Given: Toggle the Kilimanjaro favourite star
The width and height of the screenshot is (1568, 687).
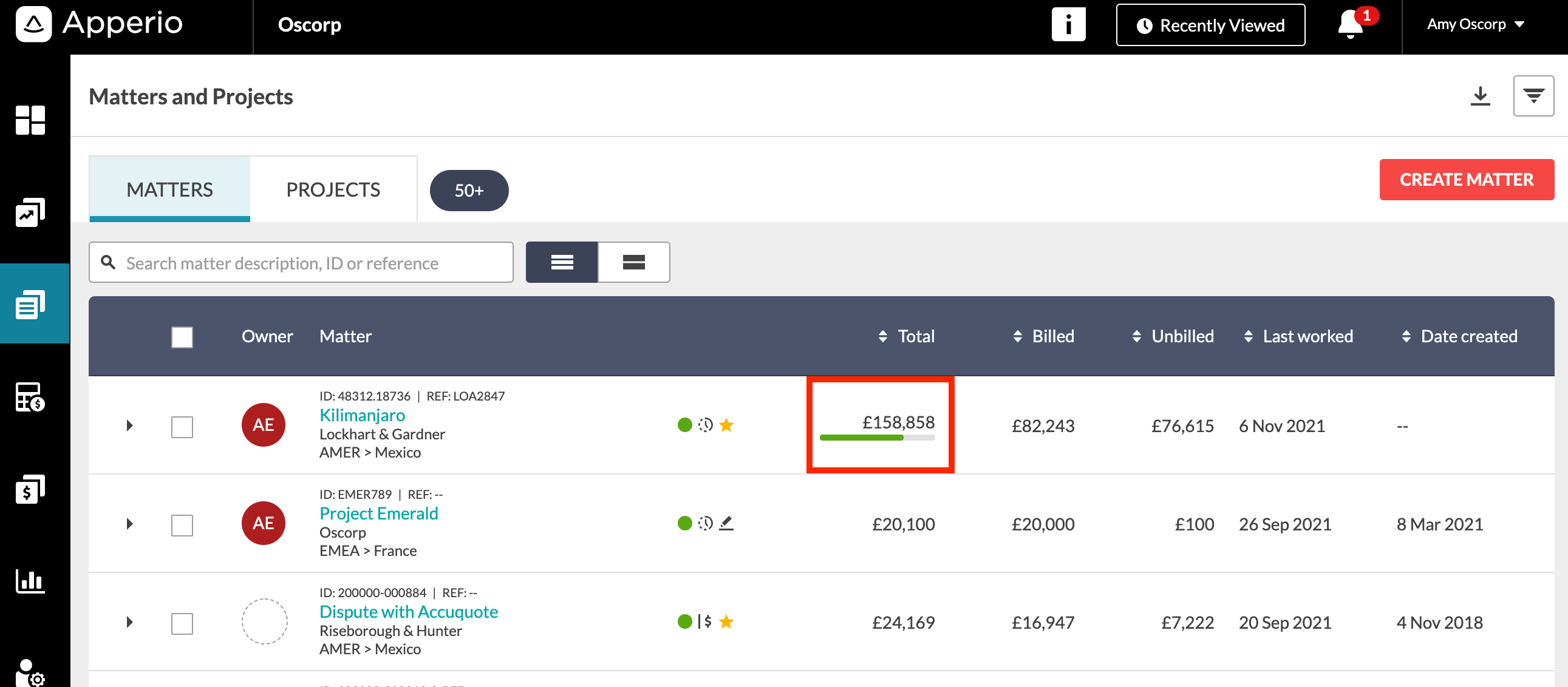Looking at the screenshot, I should (x=726, y=425).
